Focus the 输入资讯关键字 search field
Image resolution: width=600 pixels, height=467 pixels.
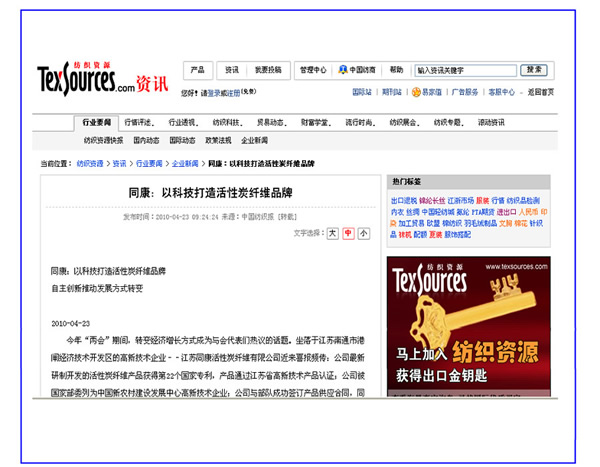[x=464, y=71]
